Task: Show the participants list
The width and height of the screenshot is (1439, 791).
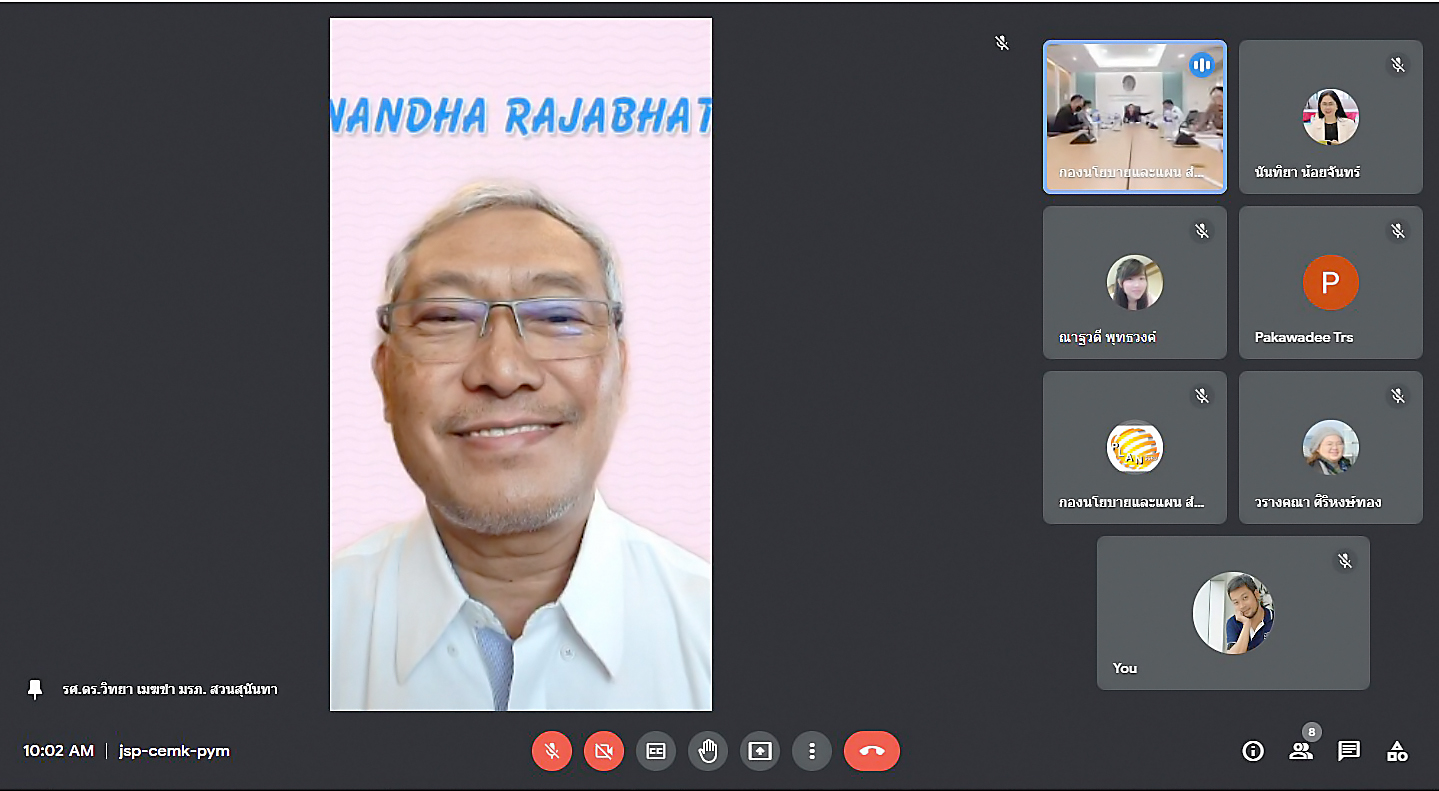Action: tap(1300, 751)
